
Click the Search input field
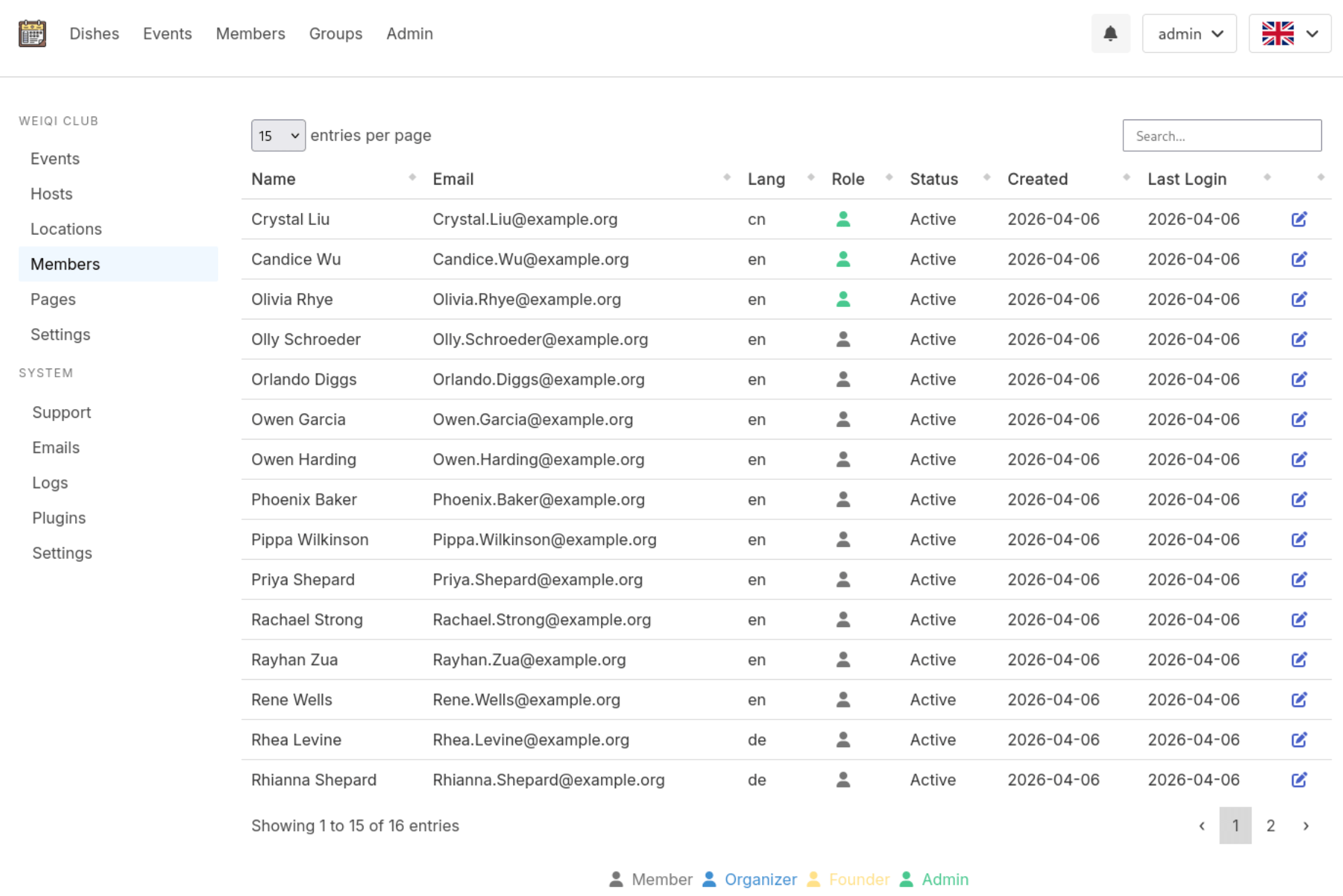click(x=1222, y=135)
